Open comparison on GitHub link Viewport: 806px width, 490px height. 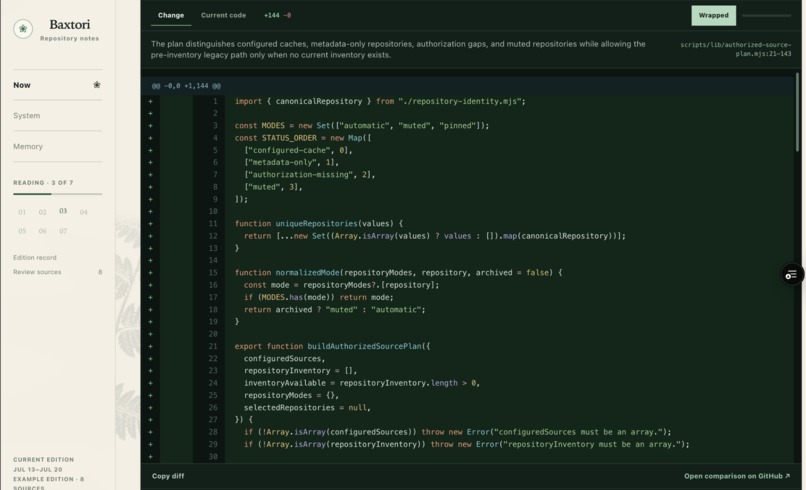[737, 476]
